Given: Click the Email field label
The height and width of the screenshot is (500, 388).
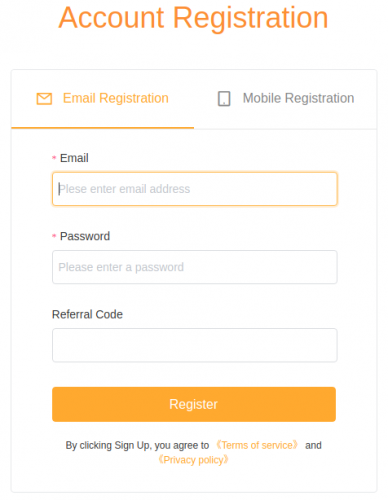Looking at the screenshot, I should pos(74,158).
